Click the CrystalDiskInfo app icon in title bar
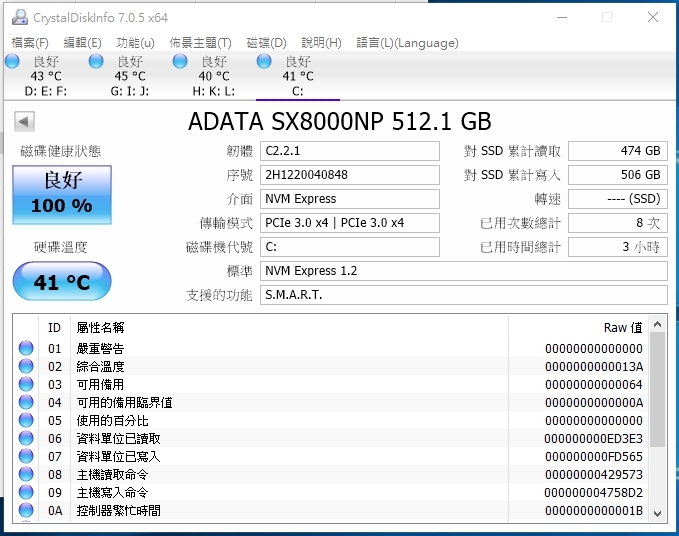Screen dimensions: 679x536 pos(19,17)
